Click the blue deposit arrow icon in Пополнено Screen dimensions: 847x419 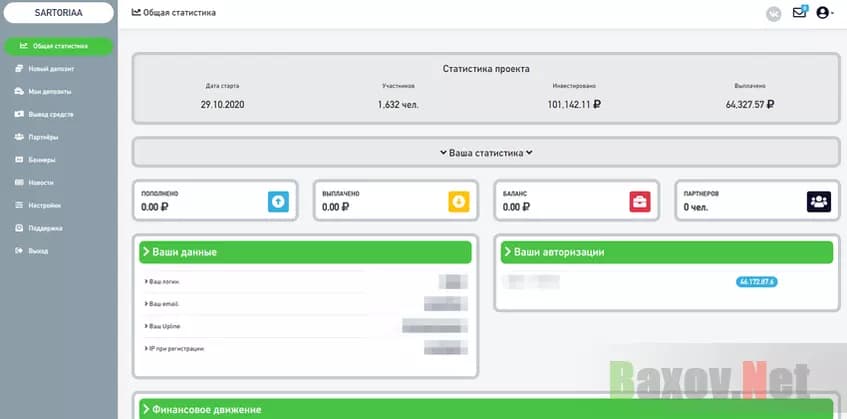pos(278,201)
